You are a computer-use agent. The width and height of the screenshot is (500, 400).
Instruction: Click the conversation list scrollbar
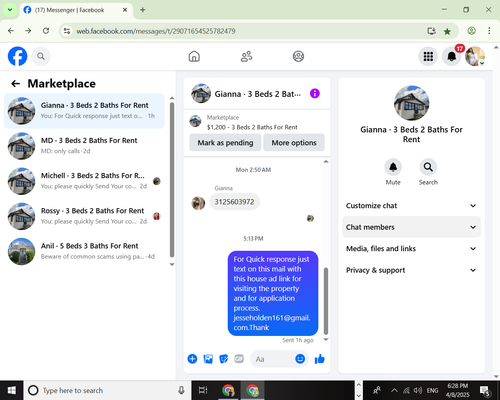[172, 180]
